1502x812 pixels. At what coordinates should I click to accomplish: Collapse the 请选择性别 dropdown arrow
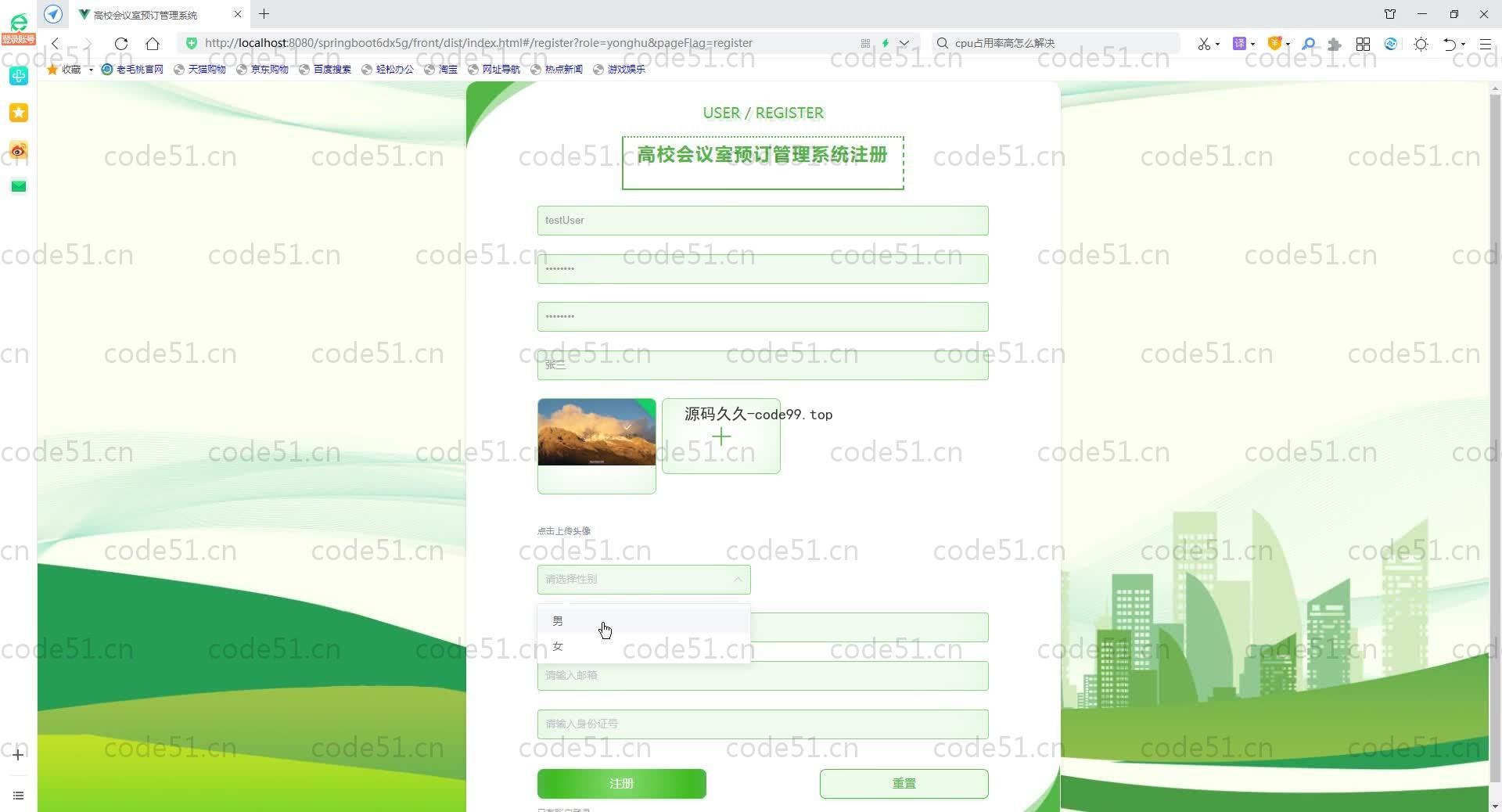pos(737,580)
